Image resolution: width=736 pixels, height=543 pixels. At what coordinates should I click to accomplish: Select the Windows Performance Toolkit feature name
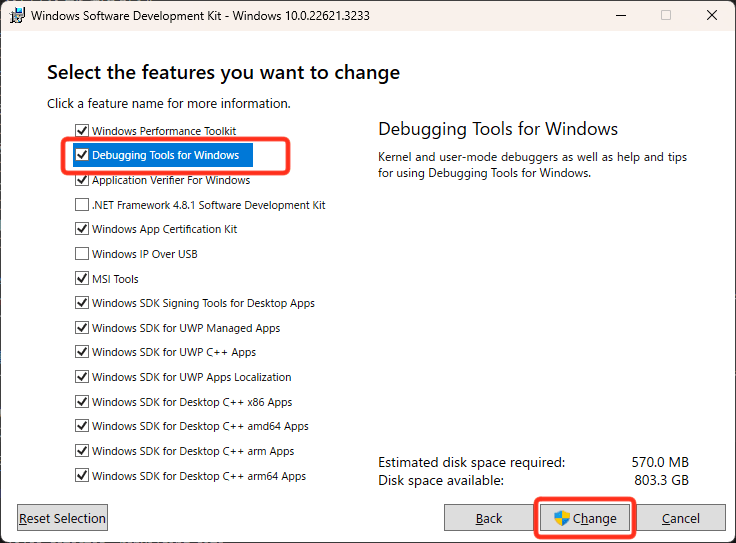point(164,131)
